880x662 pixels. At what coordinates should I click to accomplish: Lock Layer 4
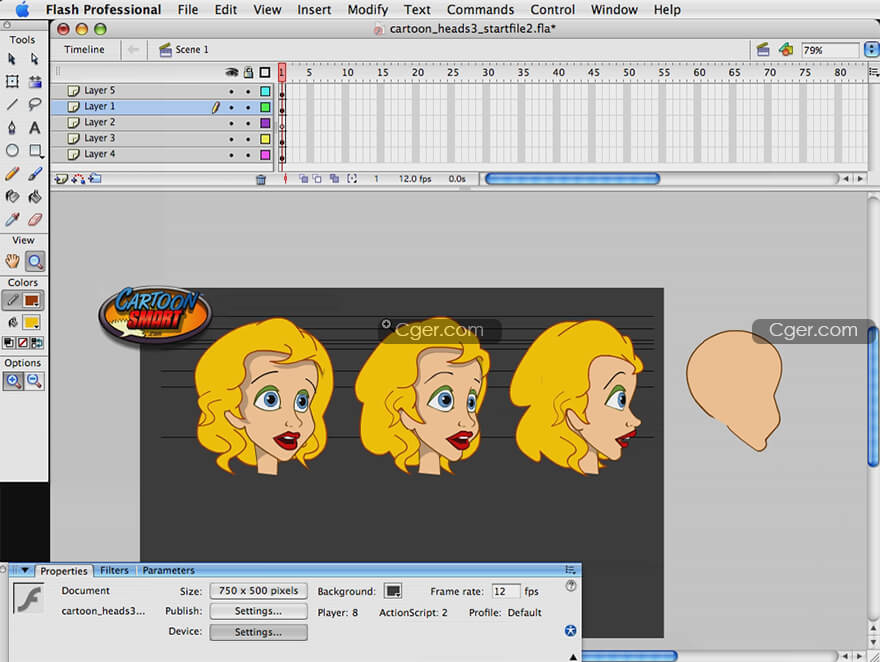(248, 155)
